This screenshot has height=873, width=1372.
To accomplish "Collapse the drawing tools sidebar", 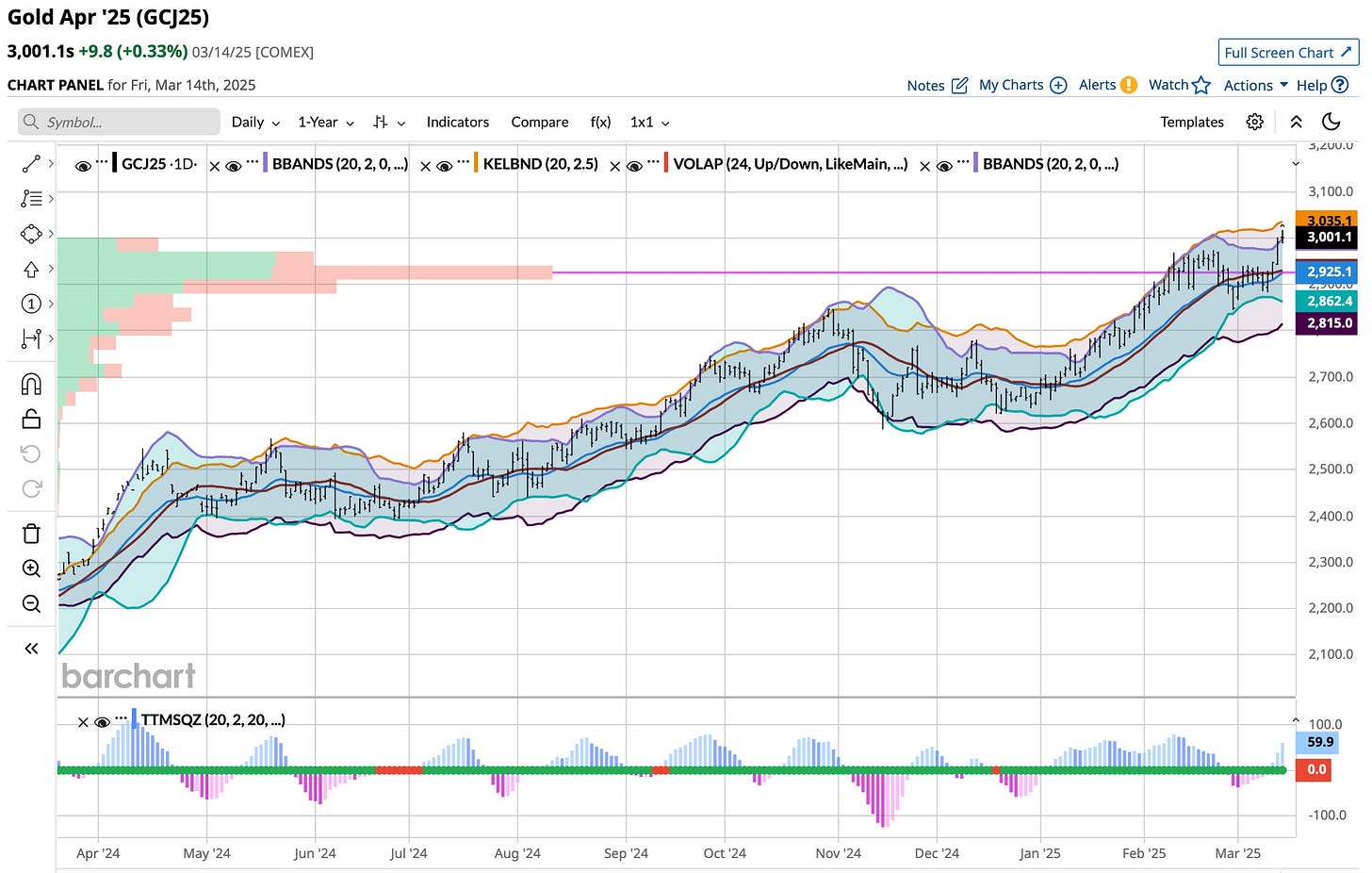I will (31, 648).
